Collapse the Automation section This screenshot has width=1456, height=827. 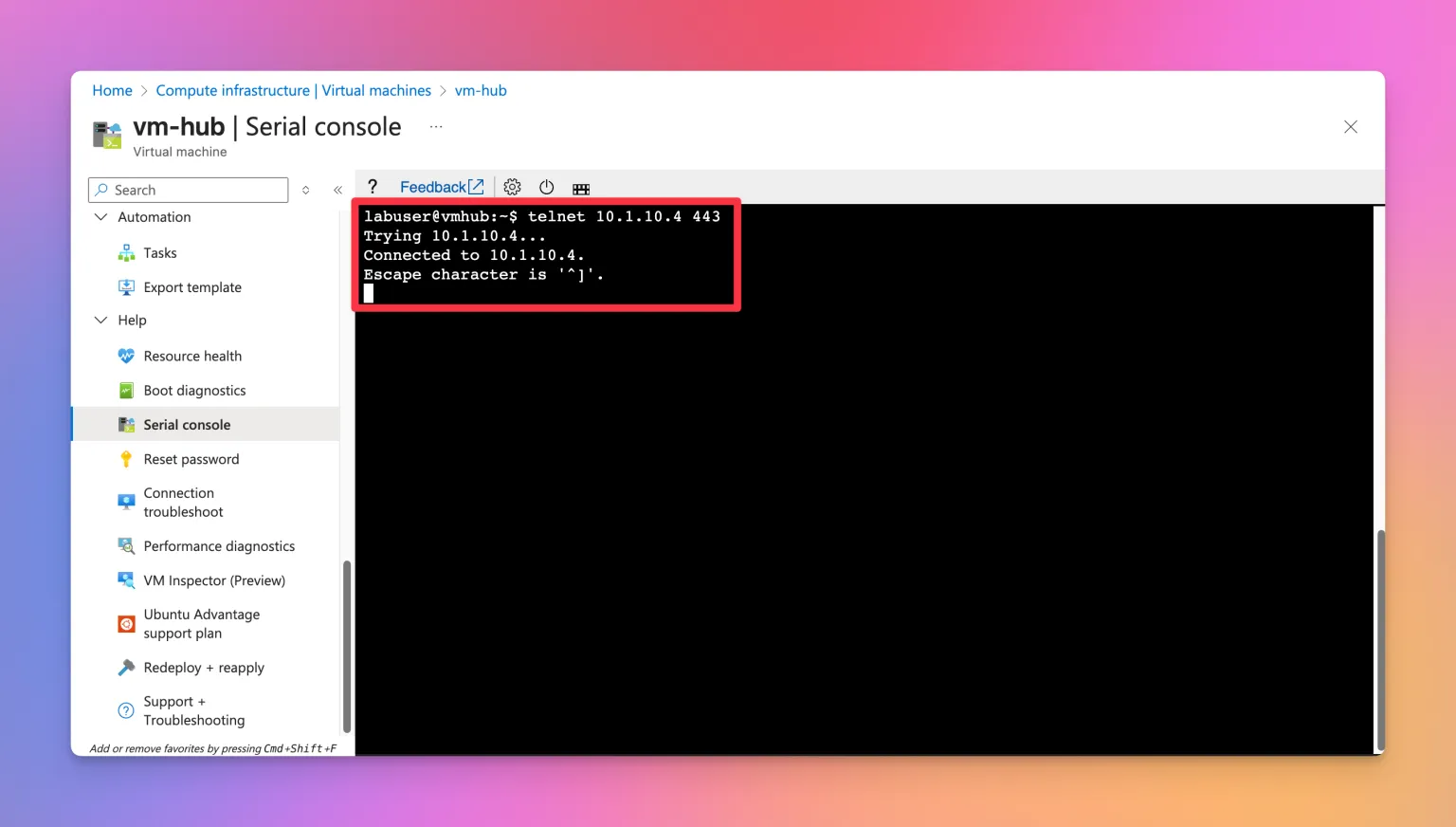pos(101,217)
